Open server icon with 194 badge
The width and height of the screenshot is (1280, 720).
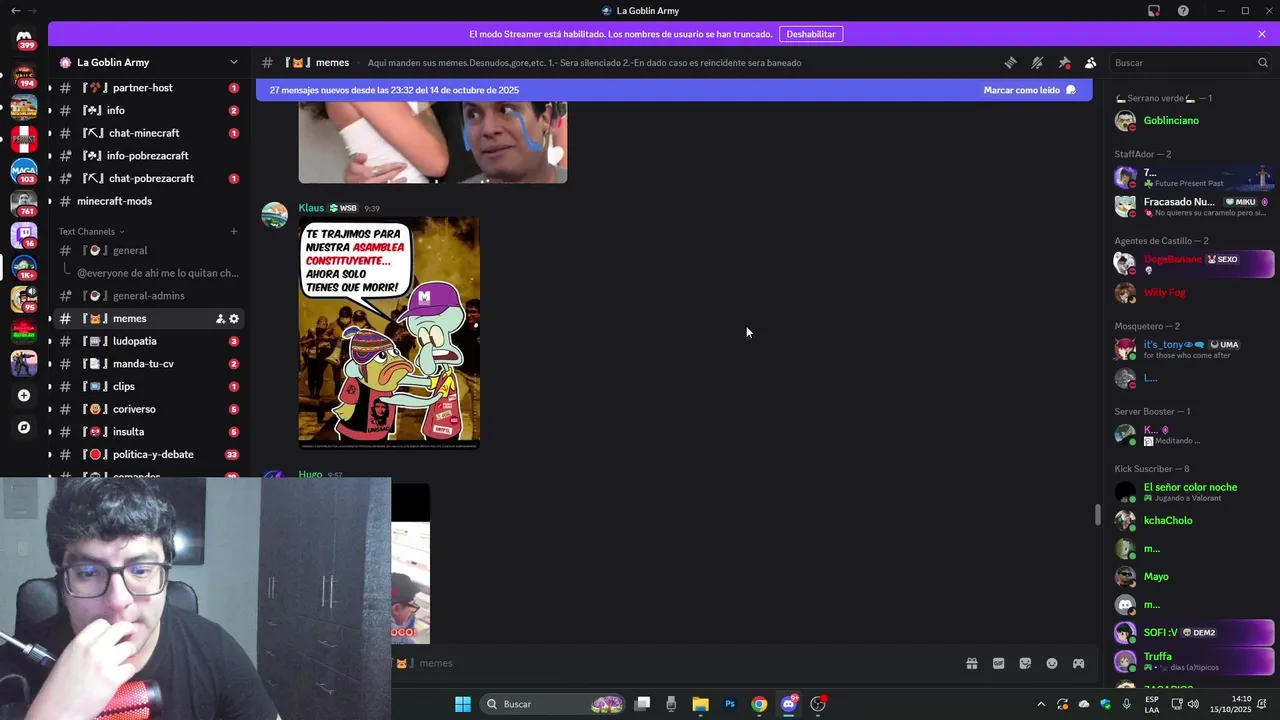24,75
